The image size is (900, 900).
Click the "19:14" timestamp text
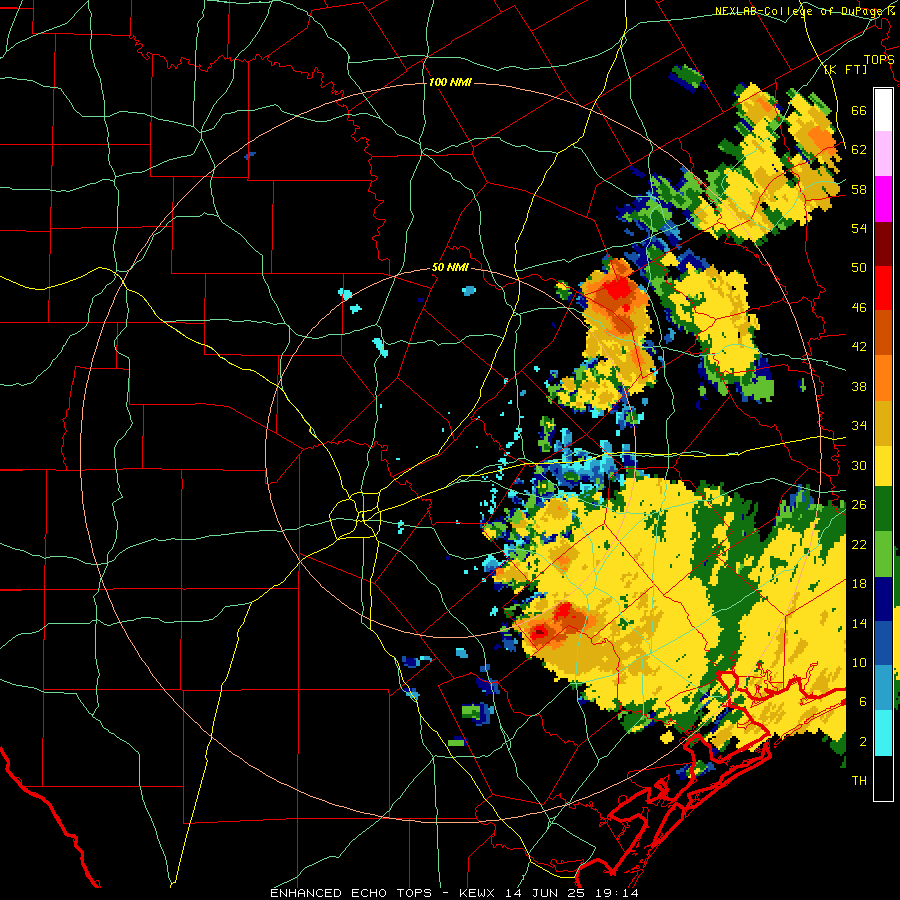coord(619,893)
